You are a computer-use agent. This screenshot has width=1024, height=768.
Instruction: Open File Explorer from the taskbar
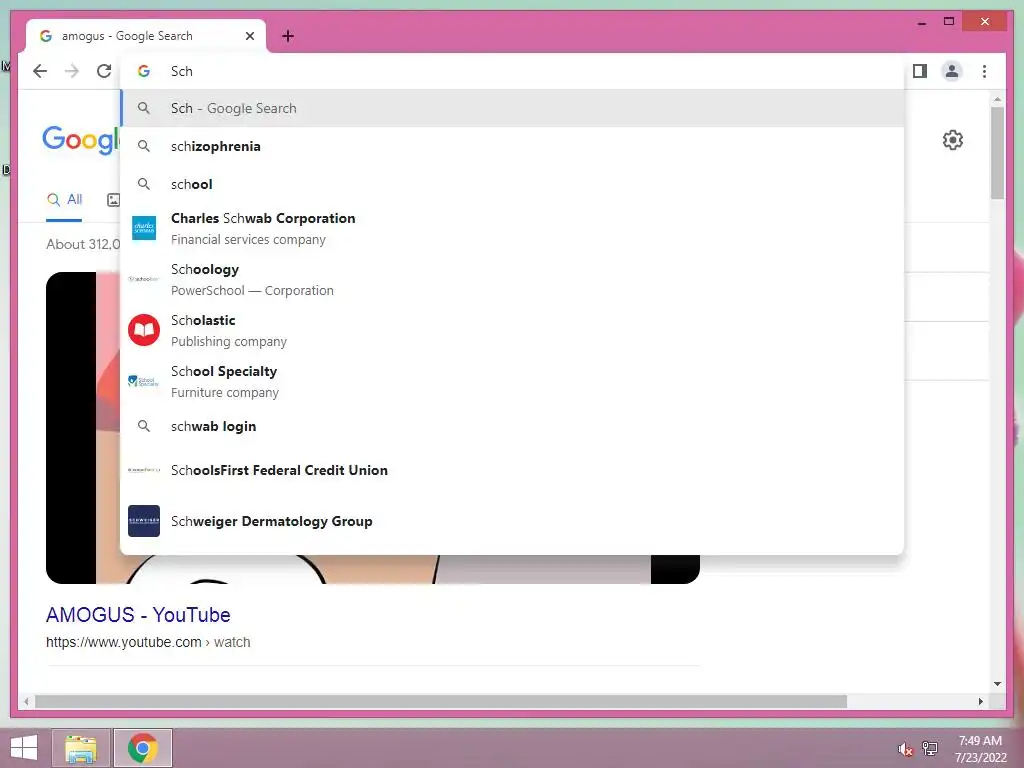pyautogui.click(x=81, y=748)
